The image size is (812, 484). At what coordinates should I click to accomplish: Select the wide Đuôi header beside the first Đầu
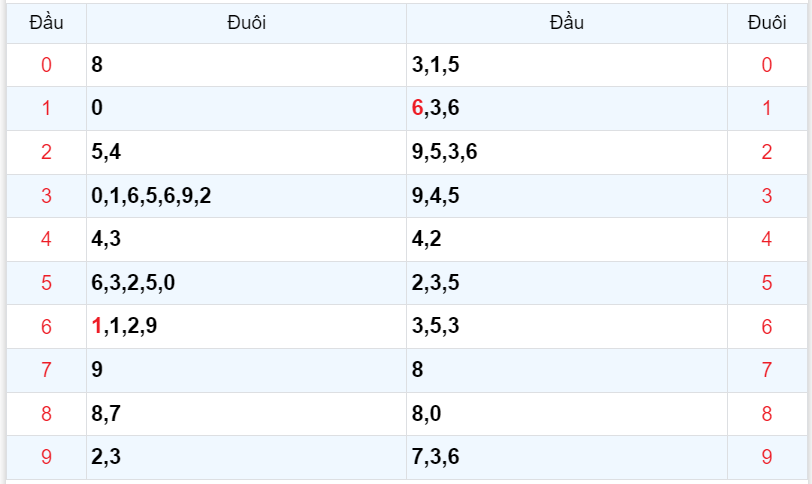pos(246,23)
